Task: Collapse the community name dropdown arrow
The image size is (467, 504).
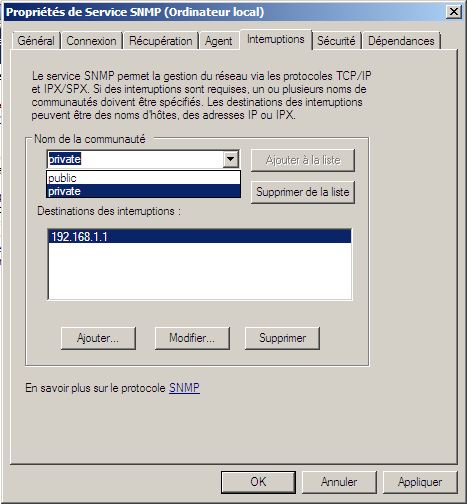Action: coord(231,159)
